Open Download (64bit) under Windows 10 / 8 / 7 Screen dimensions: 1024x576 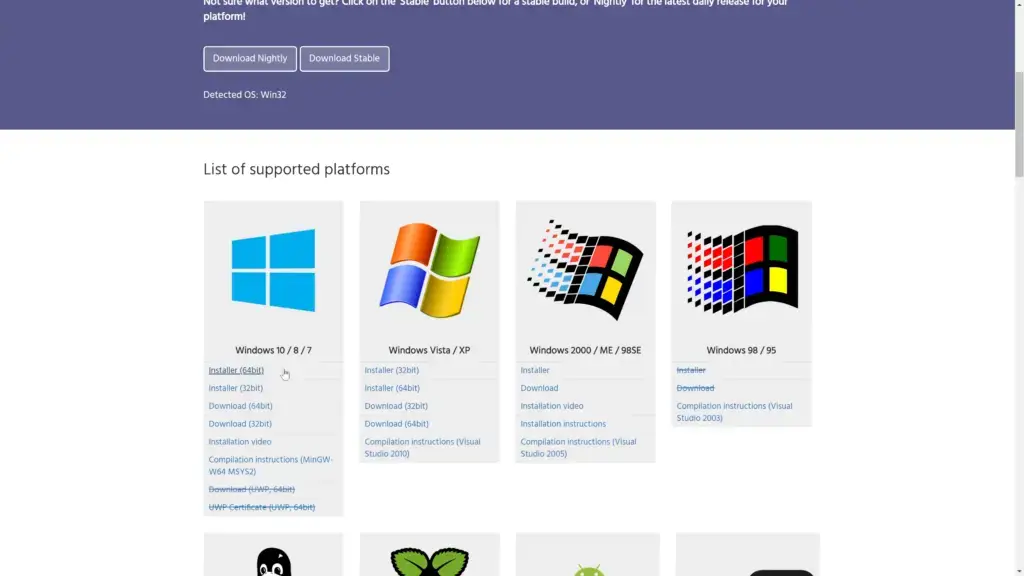pos(240,406)
